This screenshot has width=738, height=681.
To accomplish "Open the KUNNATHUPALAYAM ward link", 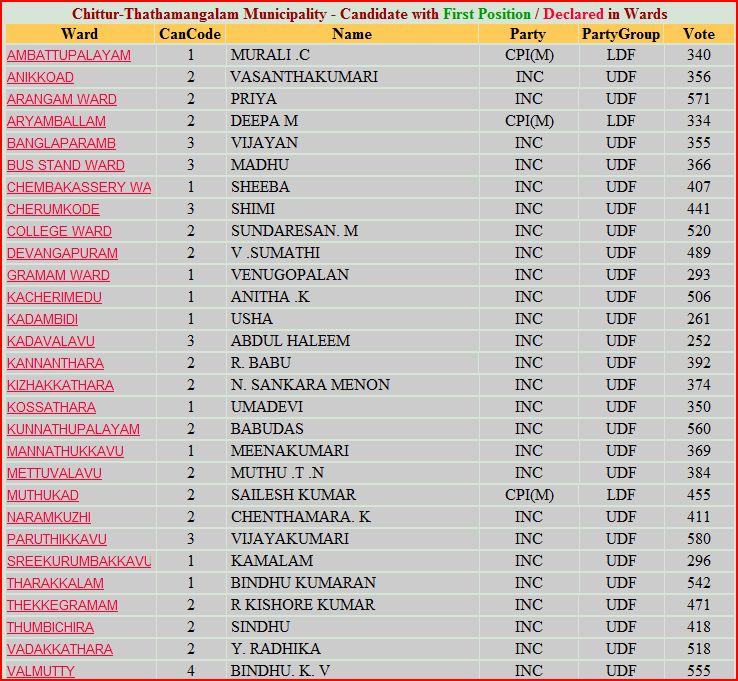I will pos(73,429).
